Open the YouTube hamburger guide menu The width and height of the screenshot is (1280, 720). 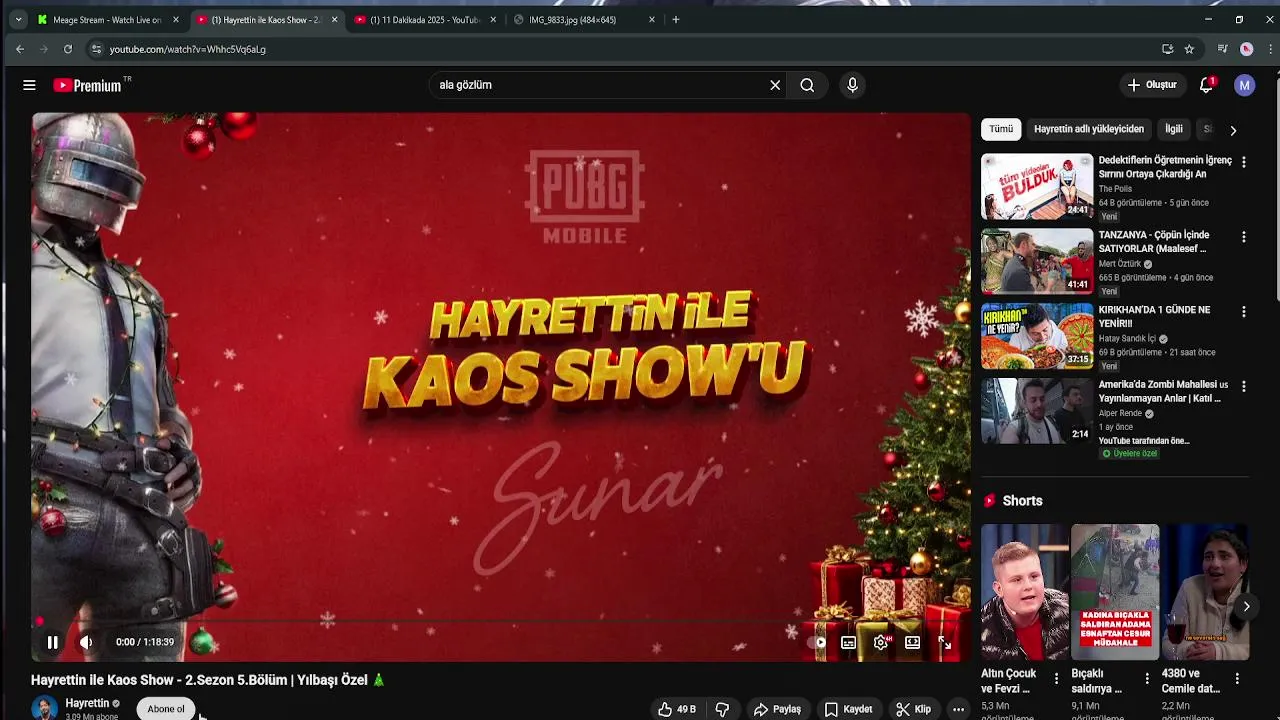tap(29, 85)
